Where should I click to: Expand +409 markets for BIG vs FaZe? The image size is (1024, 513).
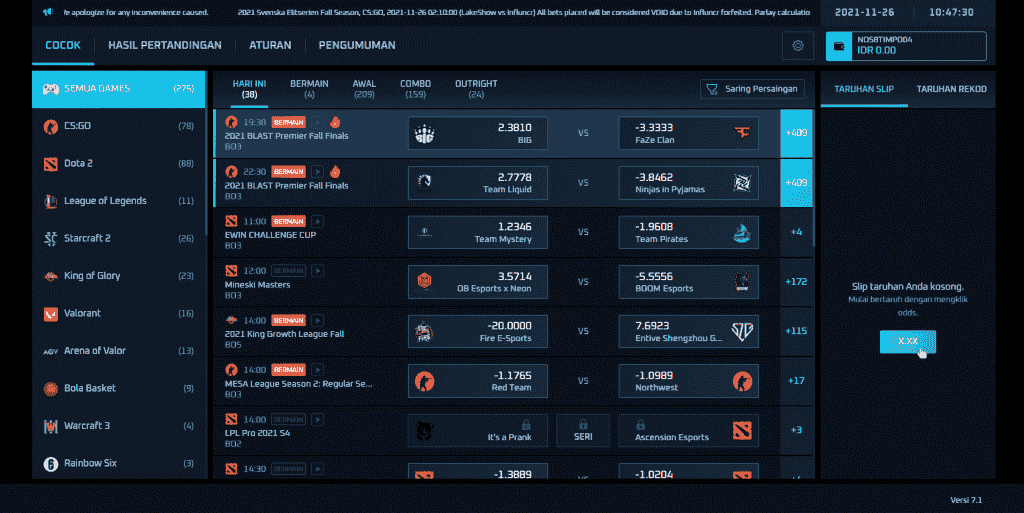coord(796,133)
